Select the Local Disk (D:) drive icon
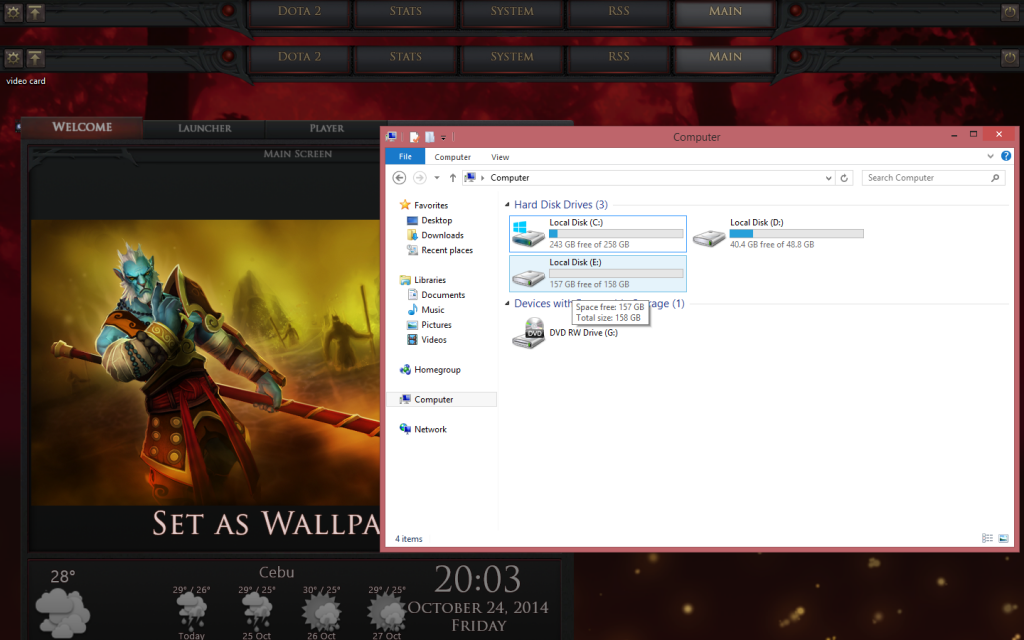The height and width of the screenshot is (640, 1024). tap(709, 235)
